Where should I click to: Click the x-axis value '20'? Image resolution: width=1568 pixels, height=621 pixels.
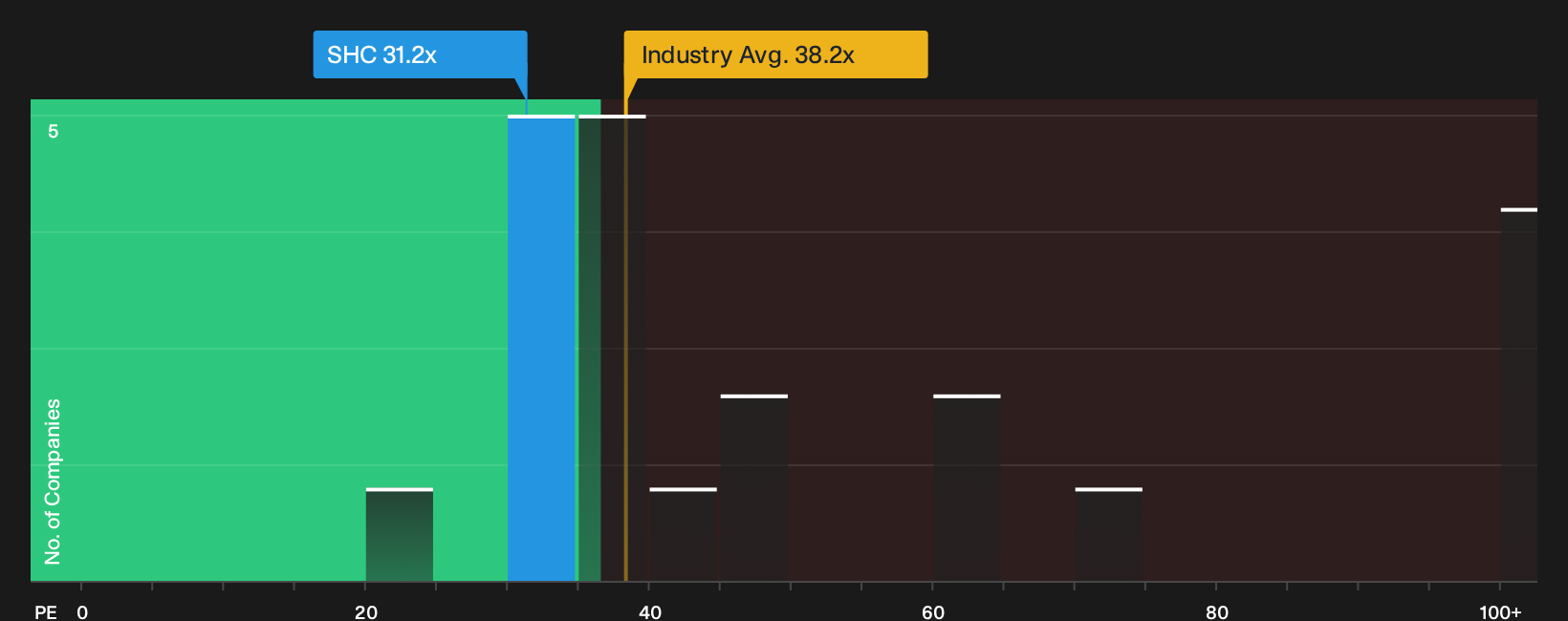pos(366,611)
